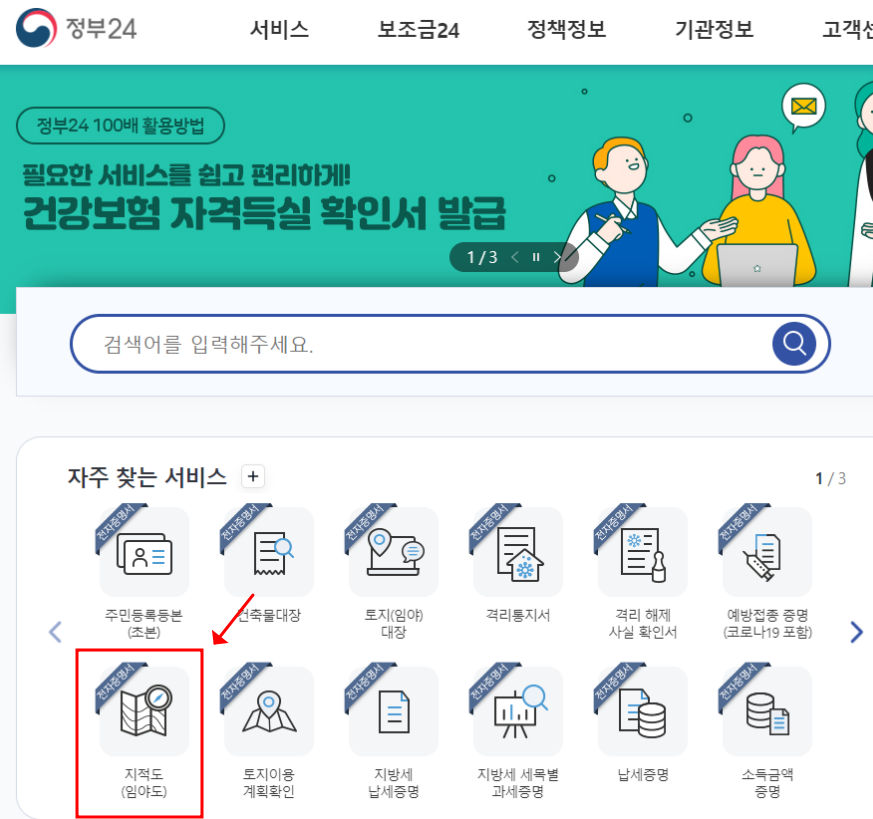Show previous page of frequent services
Viewport: 873px width, 819px height.
click(x=55, y=631)
